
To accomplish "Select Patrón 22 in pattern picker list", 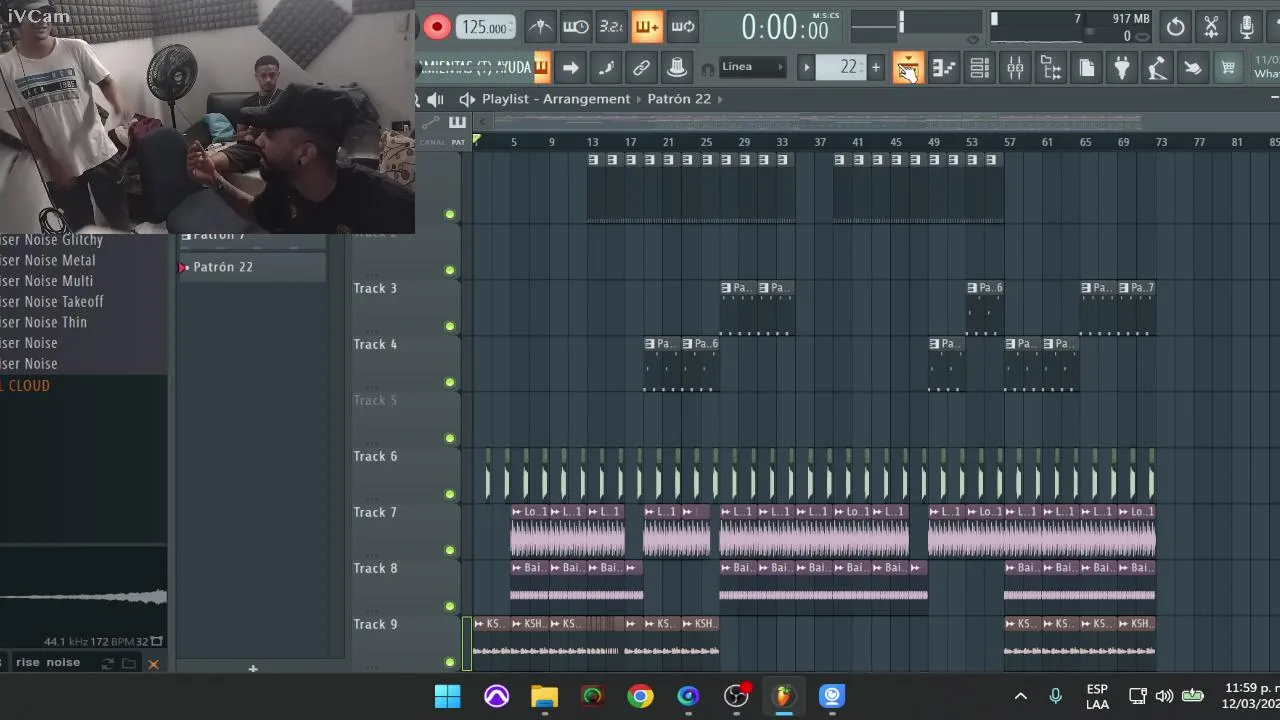I will (x=252, y=267).
